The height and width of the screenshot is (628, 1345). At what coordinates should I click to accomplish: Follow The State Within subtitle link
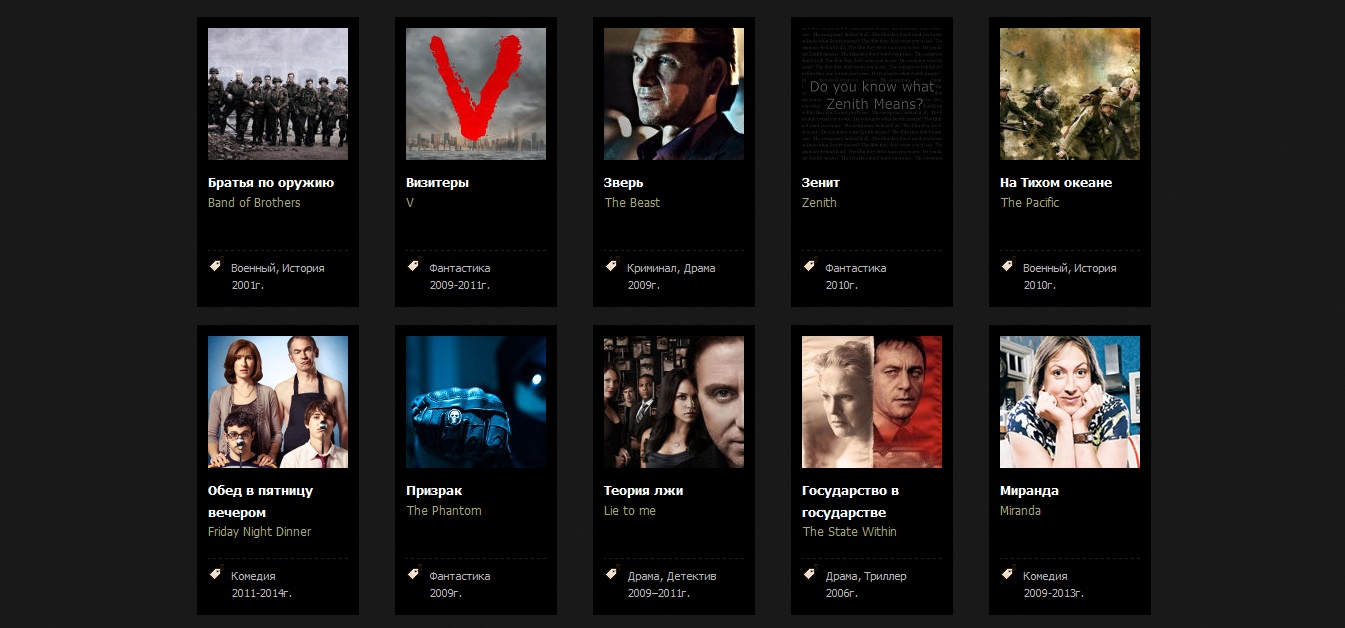point(850,532)
